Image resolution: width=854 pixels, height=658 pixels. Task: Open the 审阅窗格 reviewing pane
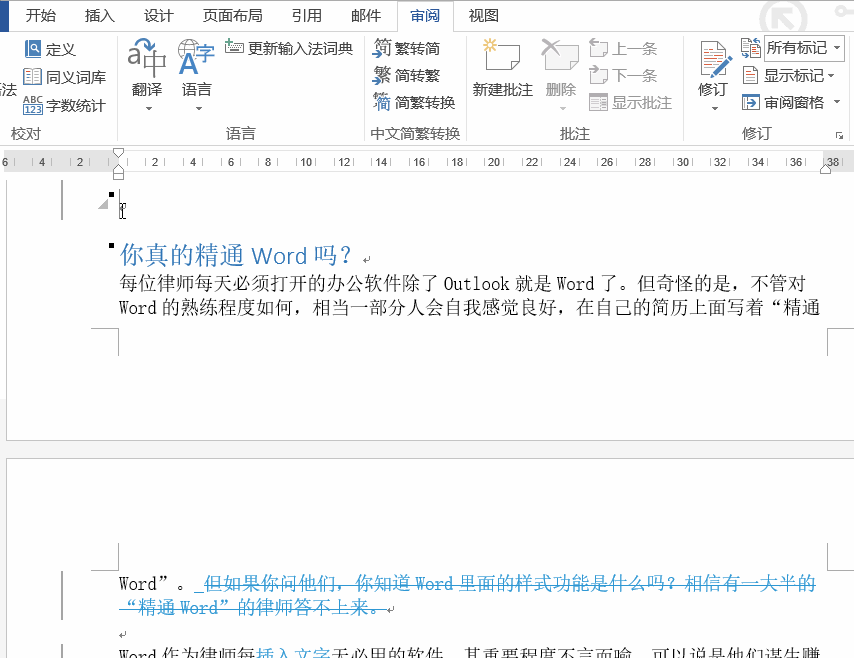pos(790,102)
